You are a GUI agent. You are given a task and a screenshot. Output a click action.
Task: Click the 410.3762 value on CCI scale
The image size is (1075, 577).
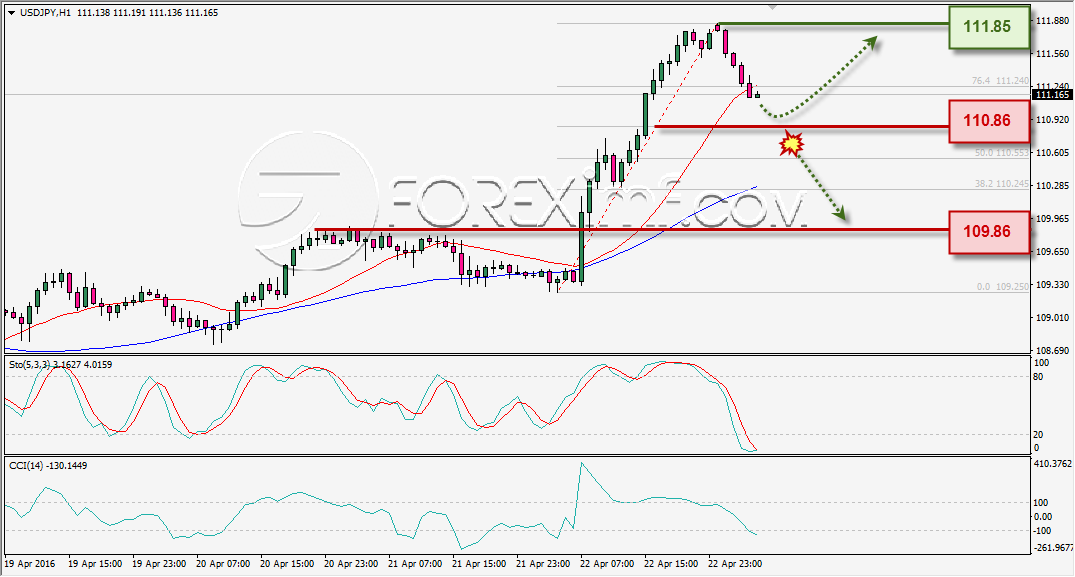[1052, 464]
